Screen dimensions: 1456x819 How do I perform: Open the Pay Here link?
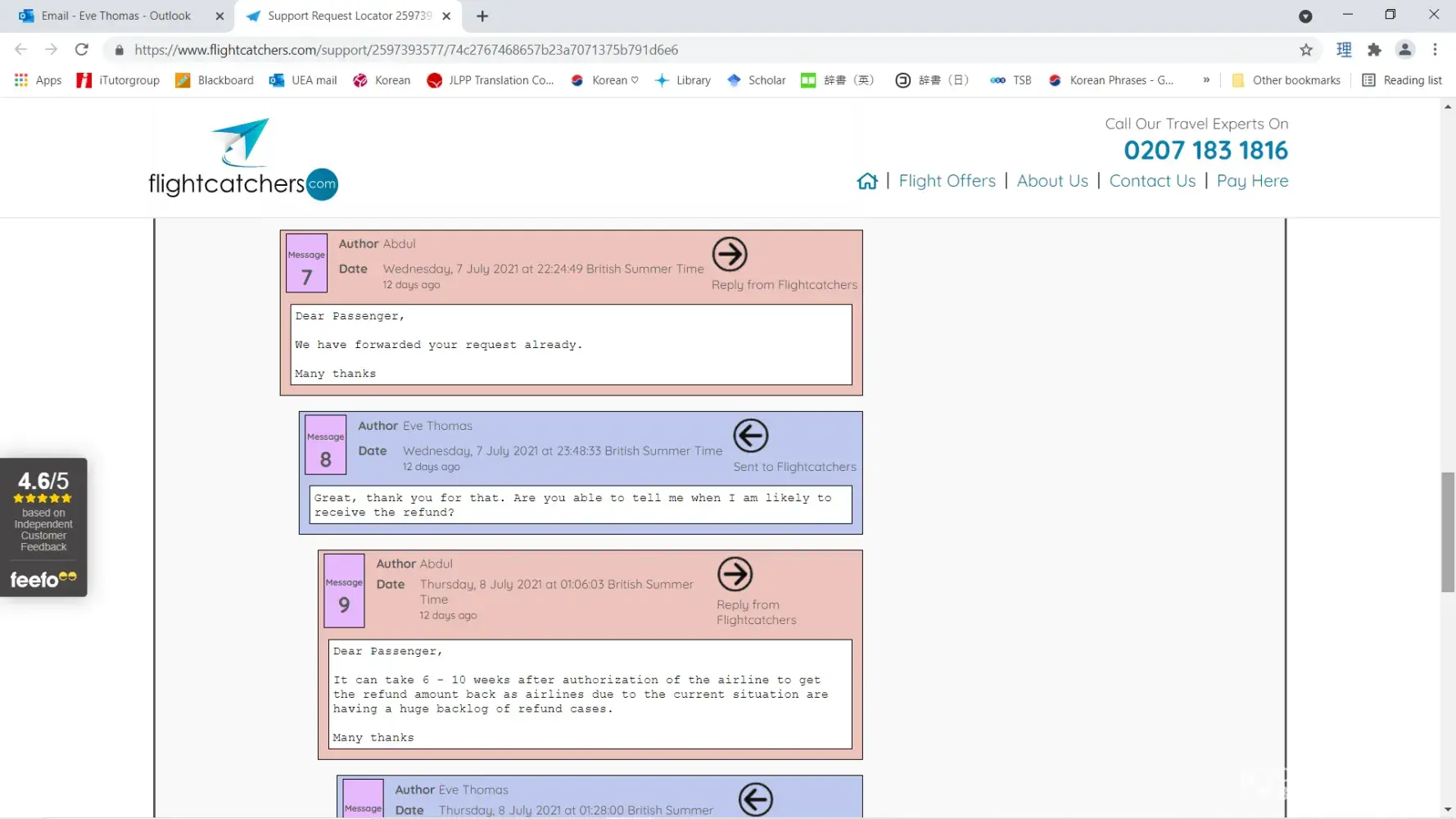click(1251, 181)
